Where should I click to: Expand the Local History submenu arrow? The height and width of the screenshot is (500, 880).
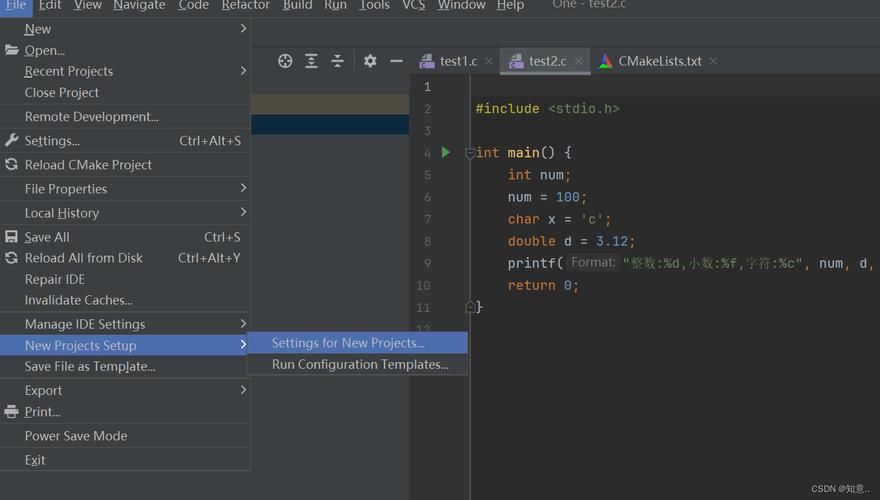coord(243,212)
